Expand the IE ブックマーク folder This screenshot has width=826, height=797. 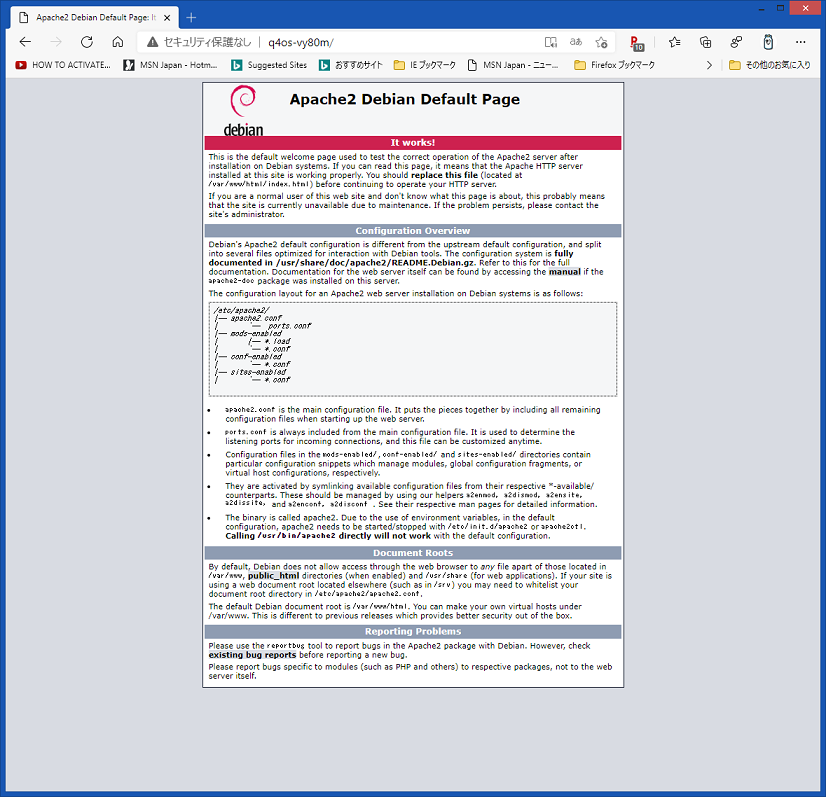pos(425,65)
